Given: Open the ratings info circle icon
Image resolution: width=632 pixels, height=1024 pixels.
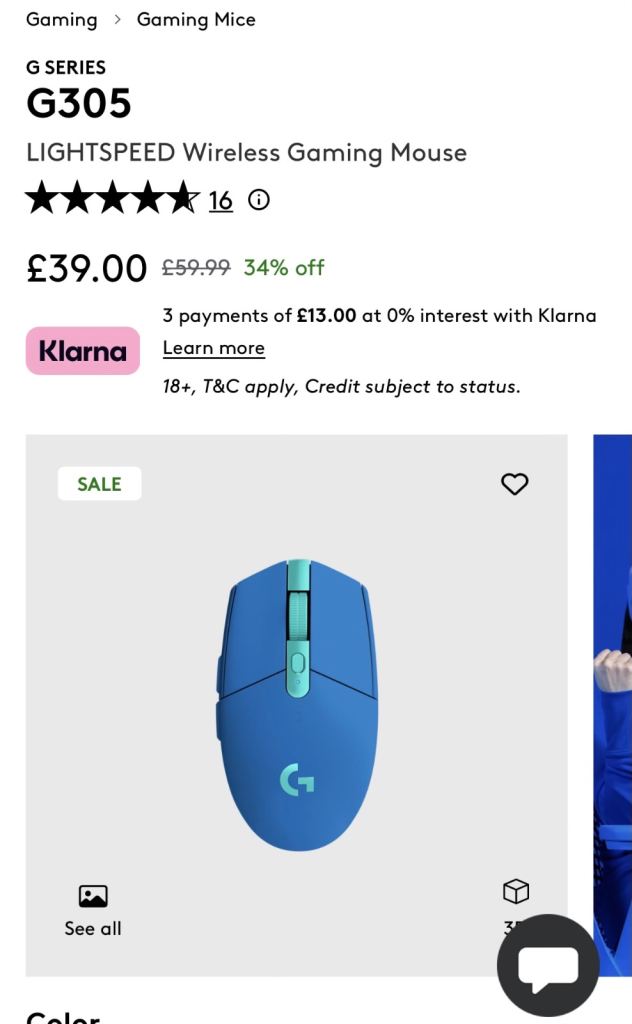Looking at the screenshot, I should [259, 200].
